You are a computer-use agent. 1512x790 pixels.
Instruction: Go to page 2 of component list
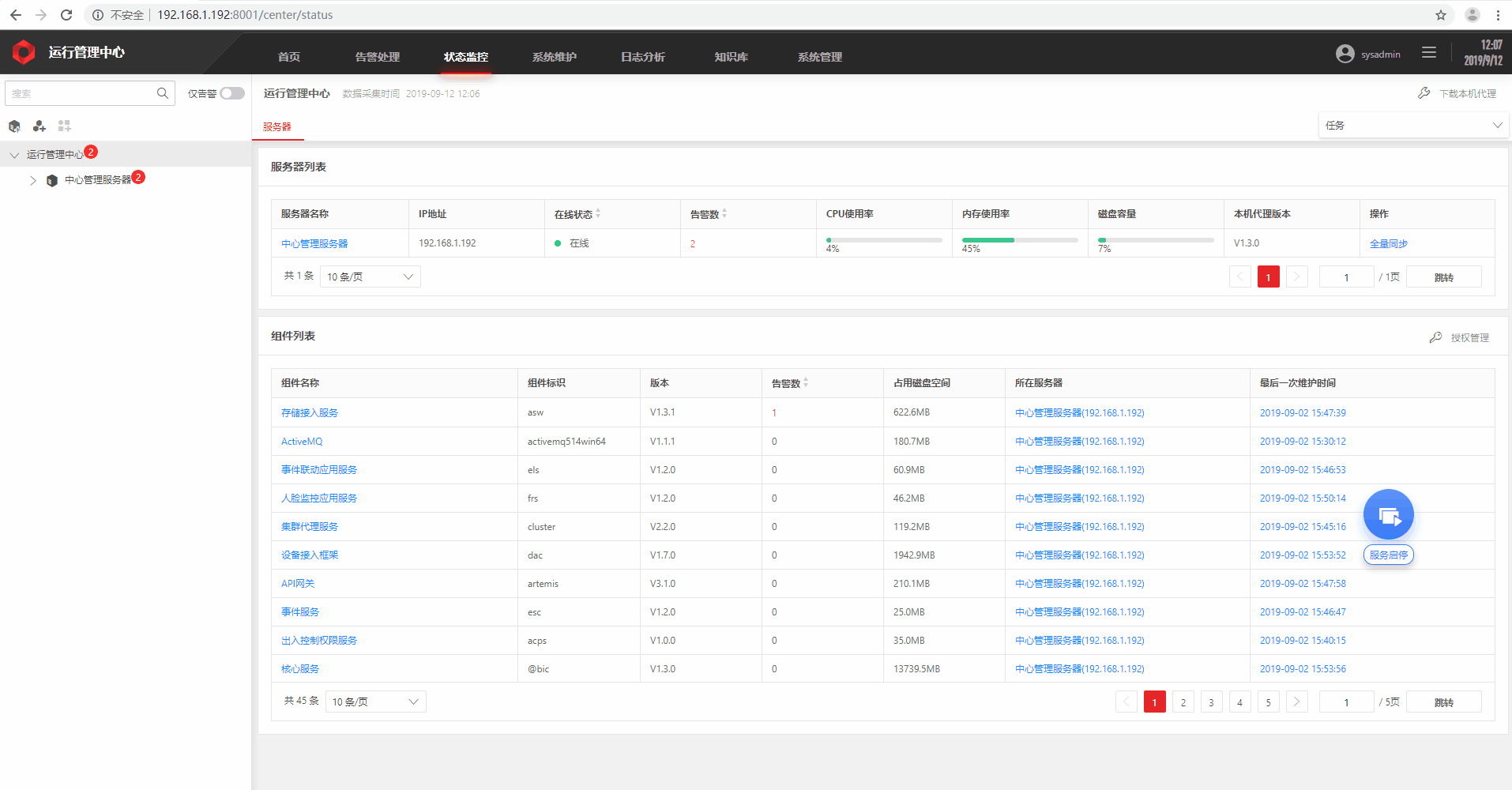(1183, 702)
